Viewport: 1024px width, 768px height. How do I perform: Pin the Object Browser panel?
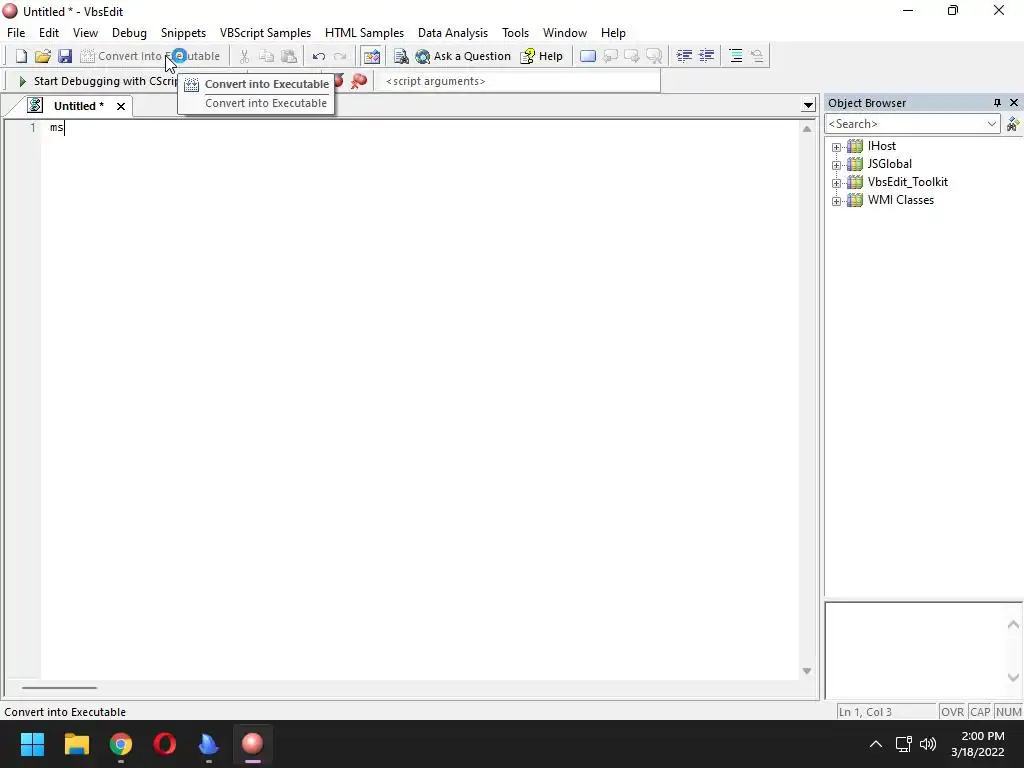[997, 103]
